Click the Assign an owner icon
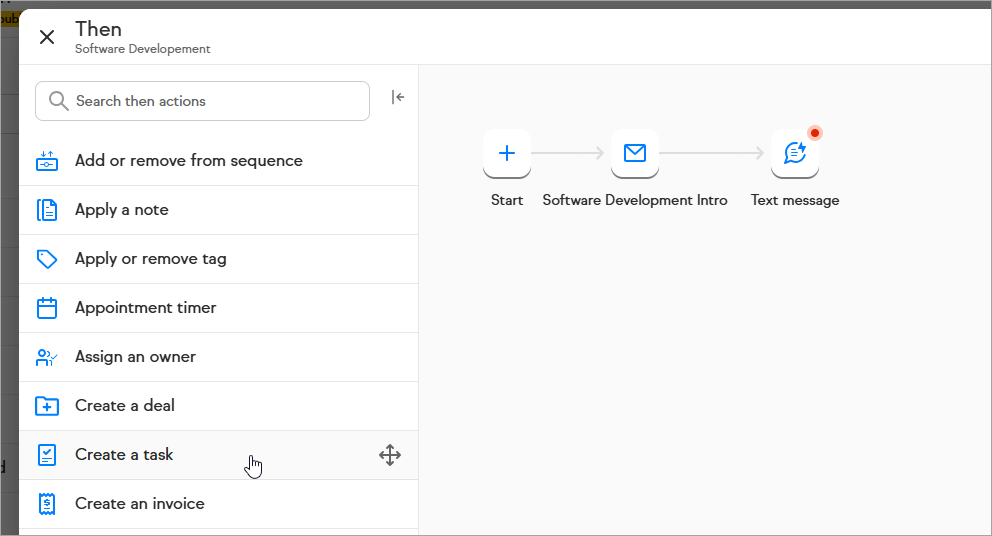The image size is (992, 536). [47, 357]
